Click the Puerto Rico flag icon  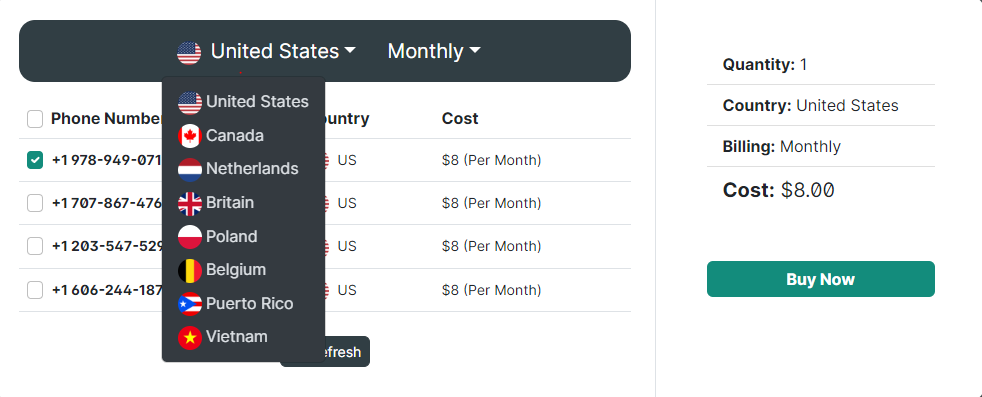190,304
